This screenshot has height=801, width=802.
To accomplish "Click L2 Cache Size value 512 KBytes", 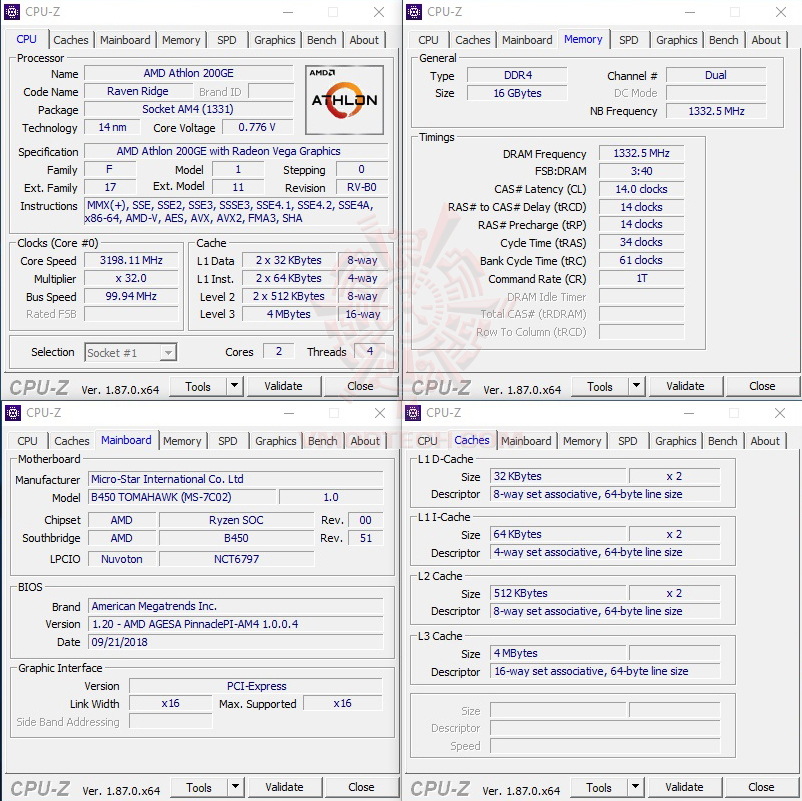I will [558, 593].
